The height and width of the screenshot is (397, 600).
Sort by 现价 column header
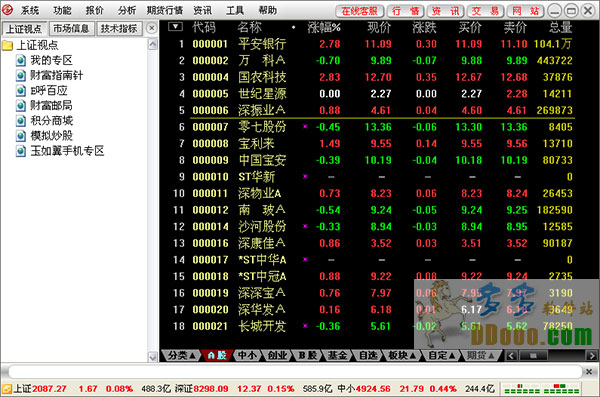tap(379, 27)
